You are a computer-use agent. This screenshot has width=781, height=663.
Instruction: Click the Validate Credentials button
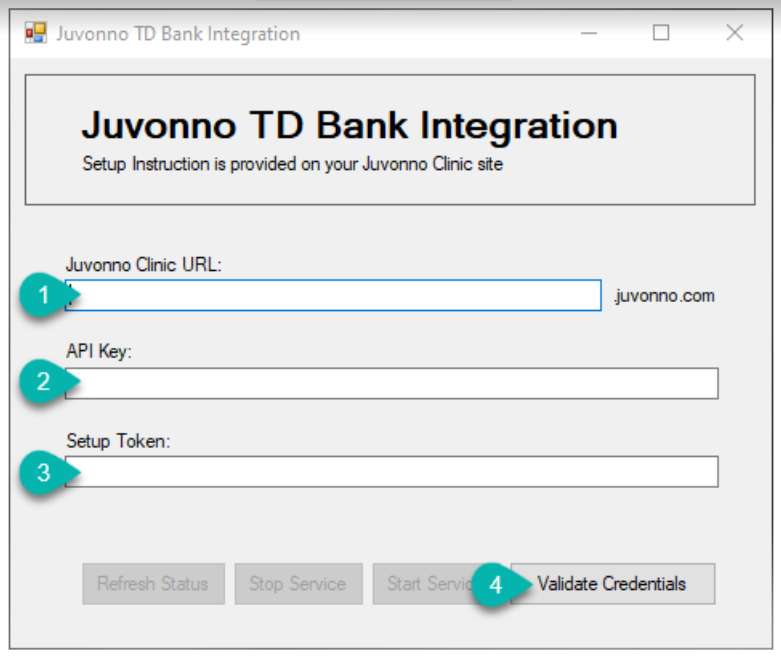[613, 584]
